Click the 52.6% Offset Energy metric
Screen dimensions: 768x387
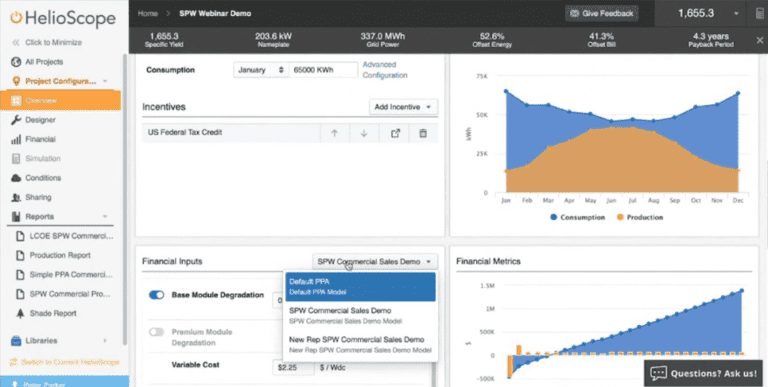[x=492, y=40]
